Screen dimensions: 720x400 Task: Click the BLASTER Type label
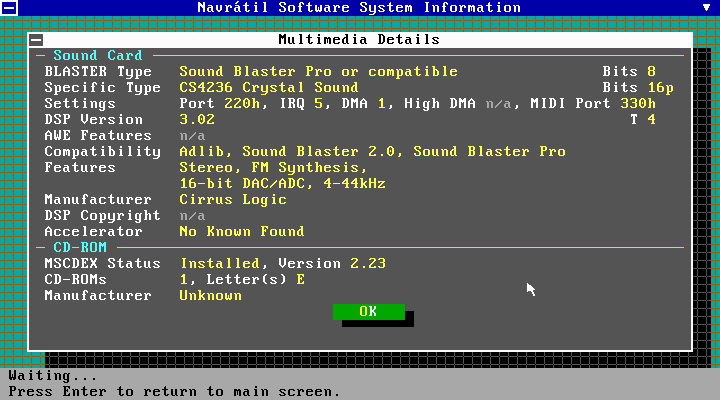[98, 72]
